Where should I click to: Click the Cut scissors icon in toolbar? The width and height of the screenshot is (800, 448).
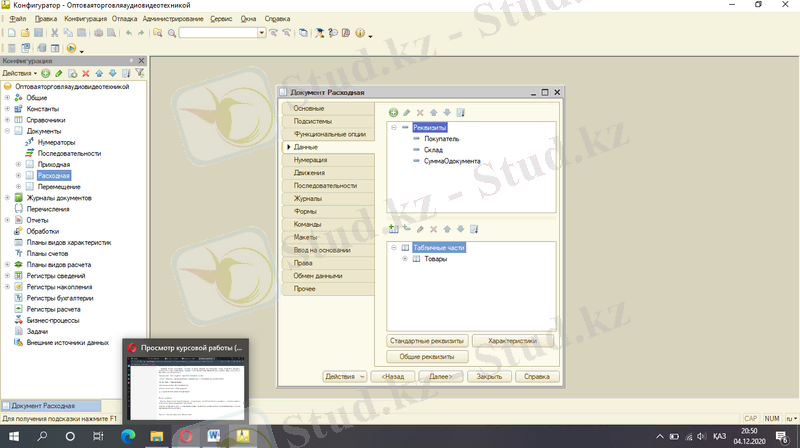point(55,33)
